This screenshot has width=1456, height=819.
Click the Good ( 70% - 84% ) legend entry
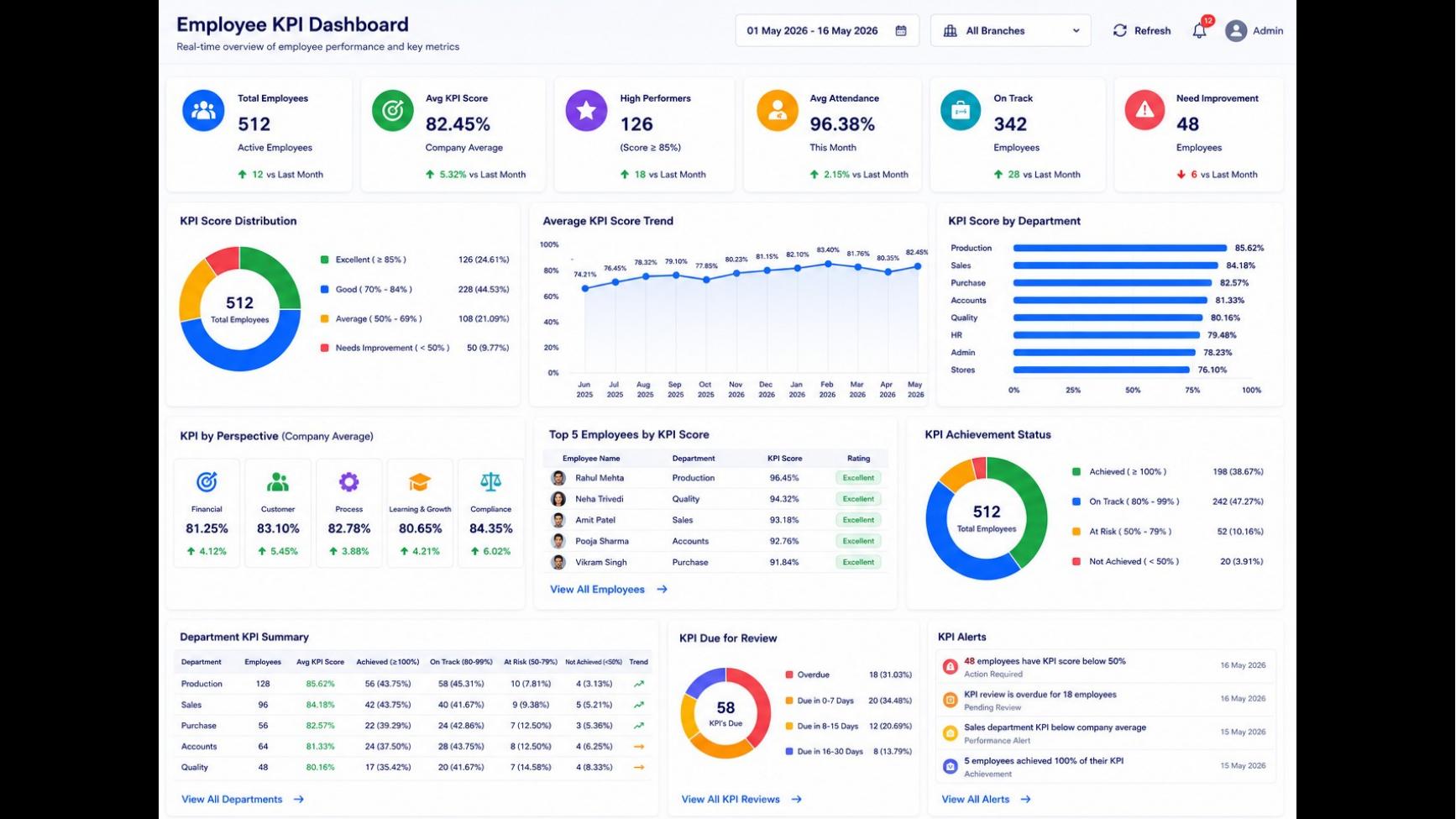415,290
